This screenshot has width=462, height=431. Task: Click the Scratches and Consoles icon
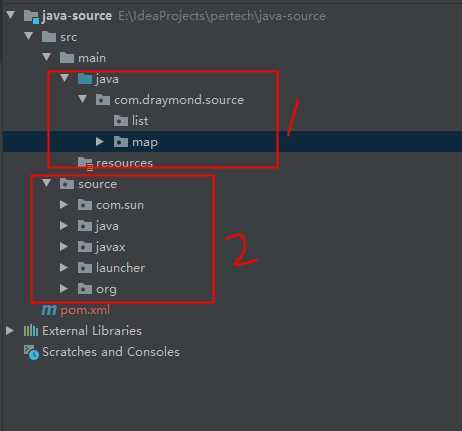pyautogui.click(x=31, y=352)
